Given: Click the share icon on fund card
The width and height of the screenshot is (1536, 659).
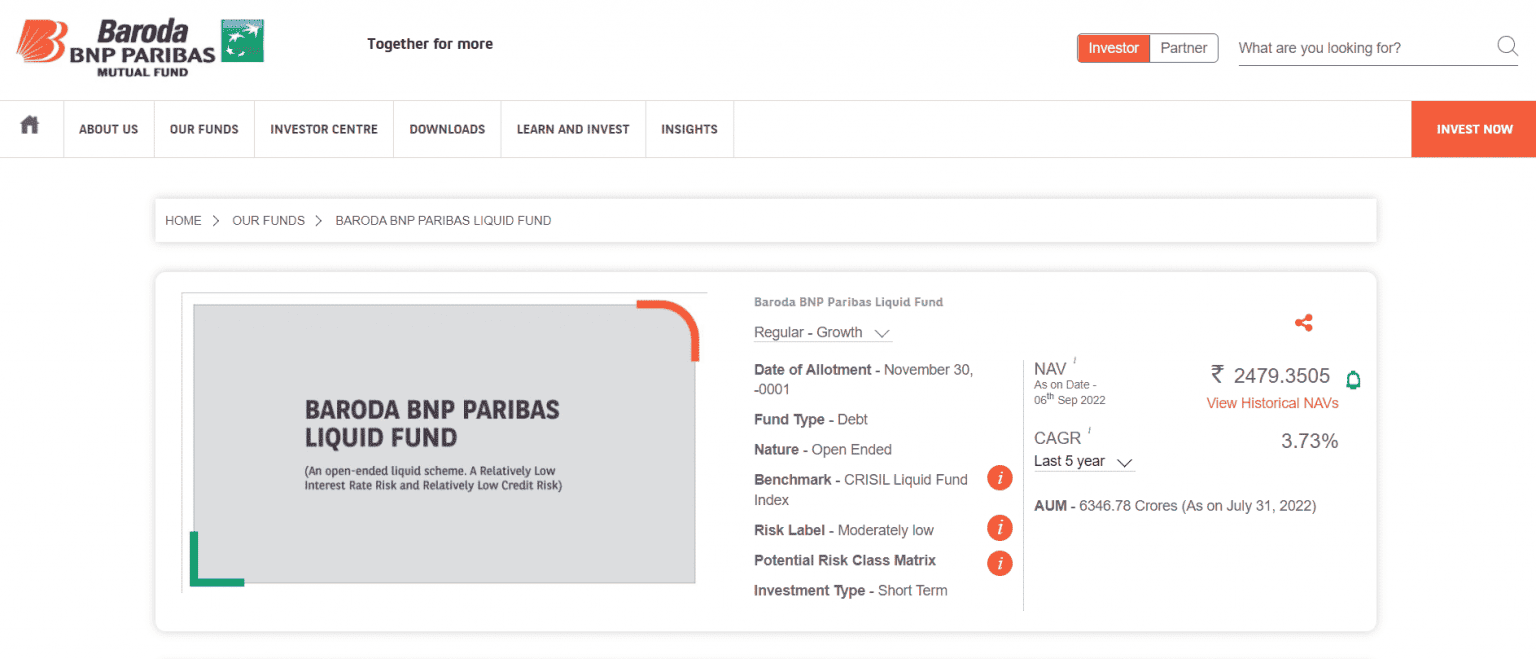Looking at the screenshot, I should pyautogui.click(x=1303, y=323).
